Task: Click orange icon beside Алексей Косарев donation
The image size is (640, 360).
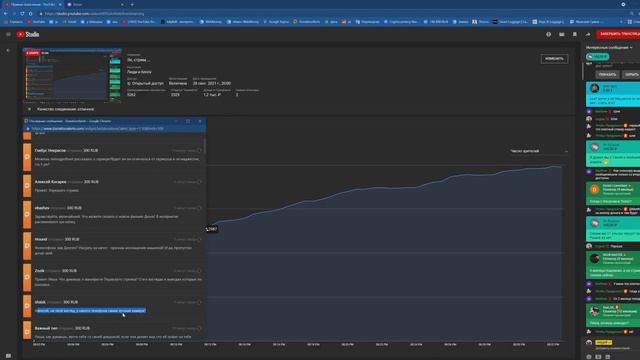Action: [x=27, y=186]
